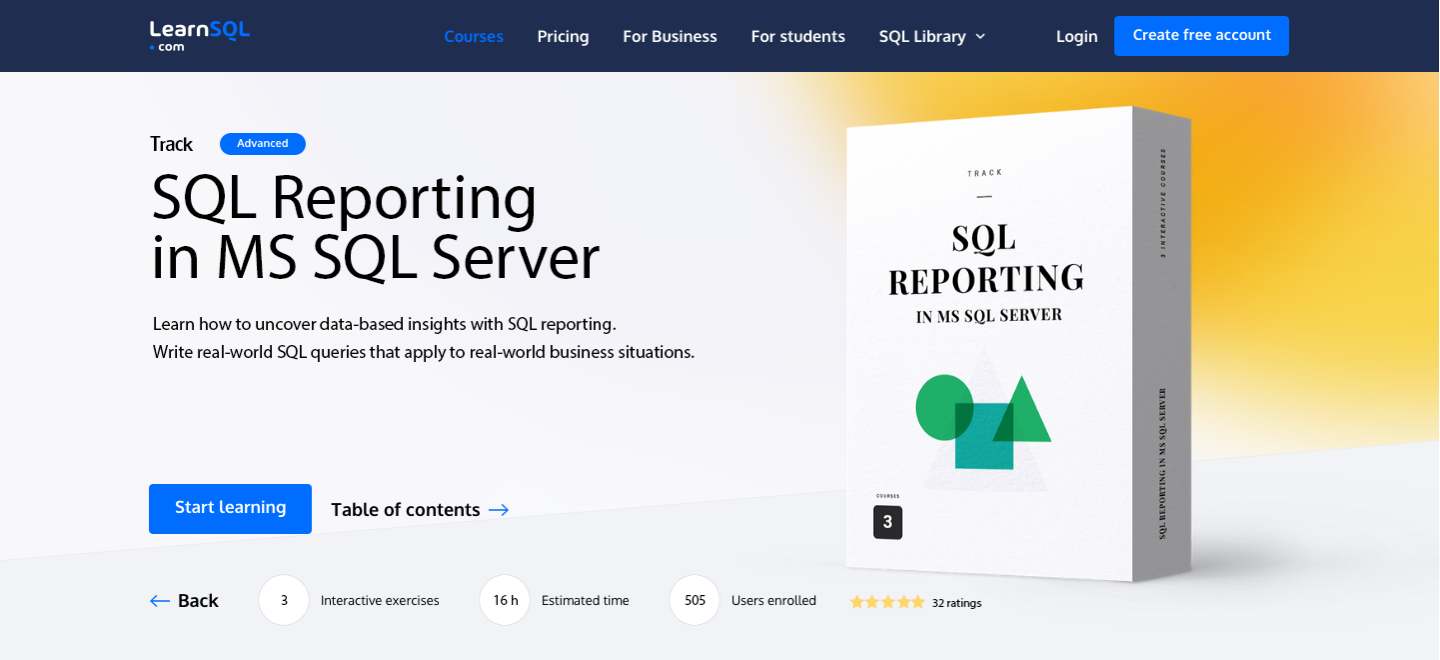The height and width of the screenshot is (660, 1440).
Task: Click 'Interactive exercises' label
Action: (x=380, y=601)
